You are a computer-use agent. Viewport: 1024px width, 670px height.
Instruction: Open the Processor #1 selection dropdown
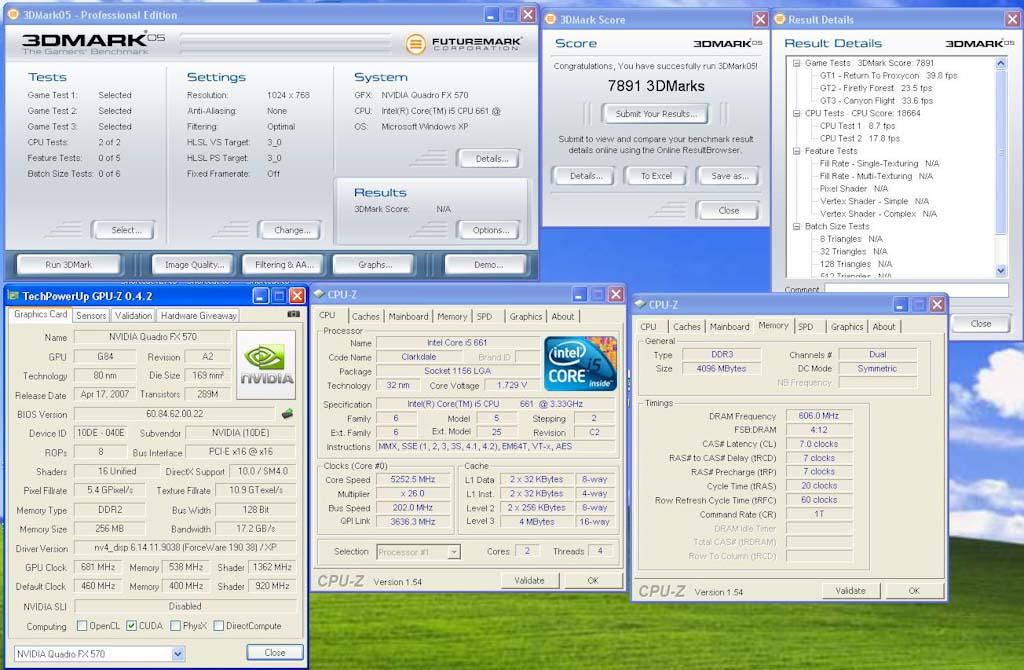[454, 552]
